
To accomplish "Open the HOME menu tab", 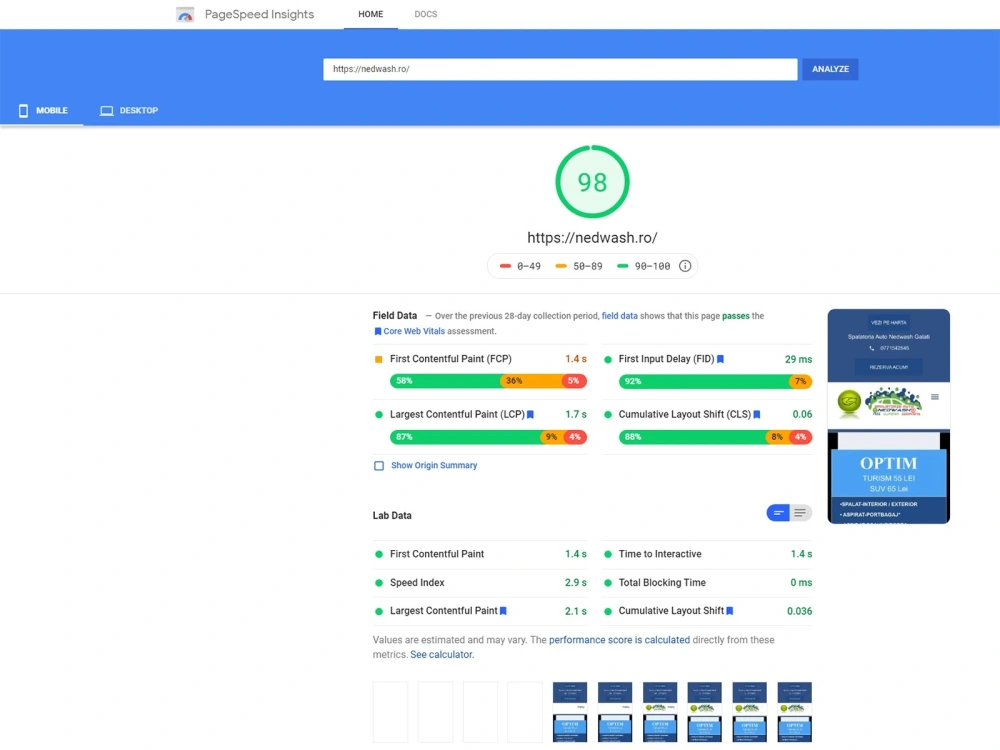I will pos(371,14).
